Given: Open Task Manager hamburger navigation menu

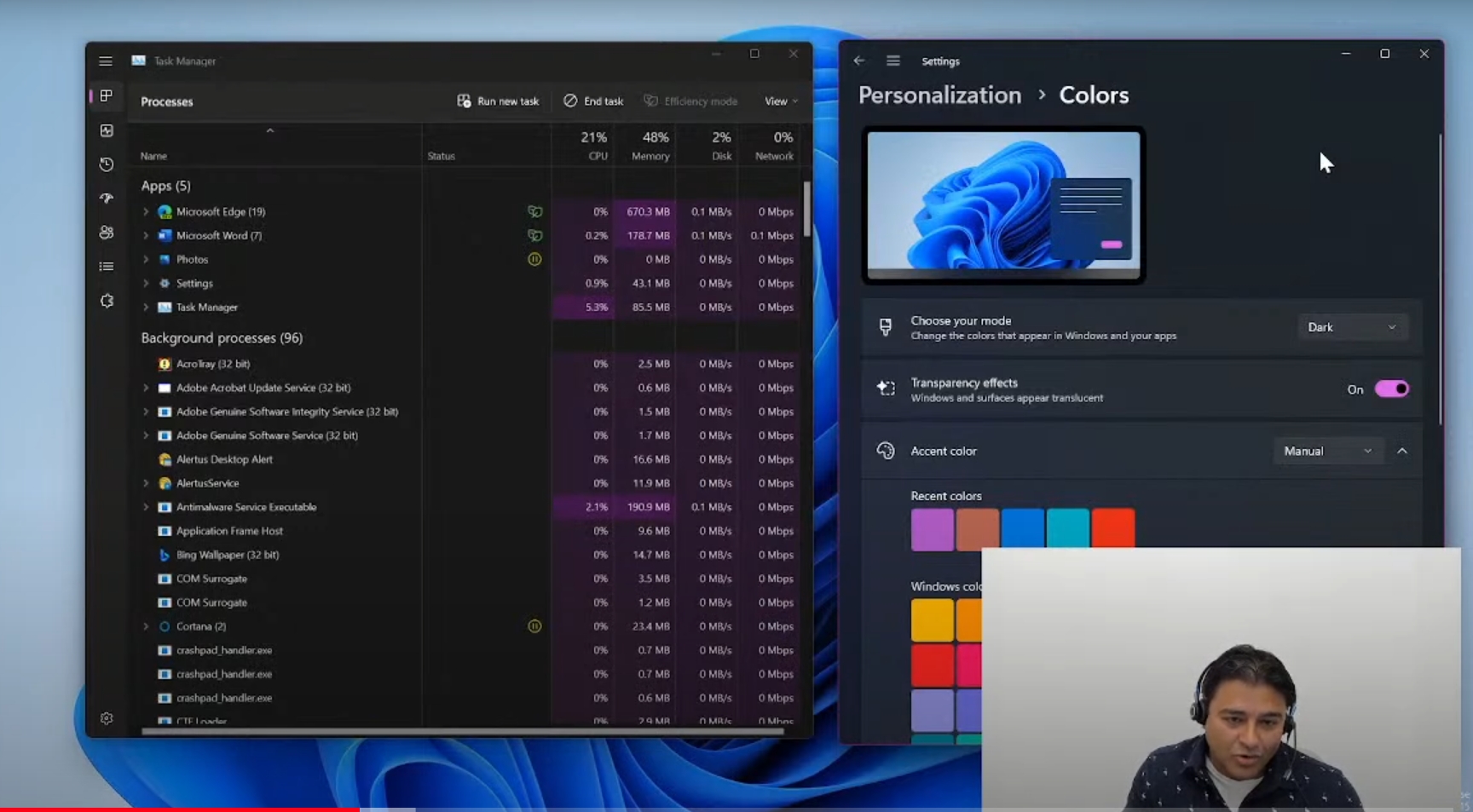Looking at the screenshot, I should 106,61.
